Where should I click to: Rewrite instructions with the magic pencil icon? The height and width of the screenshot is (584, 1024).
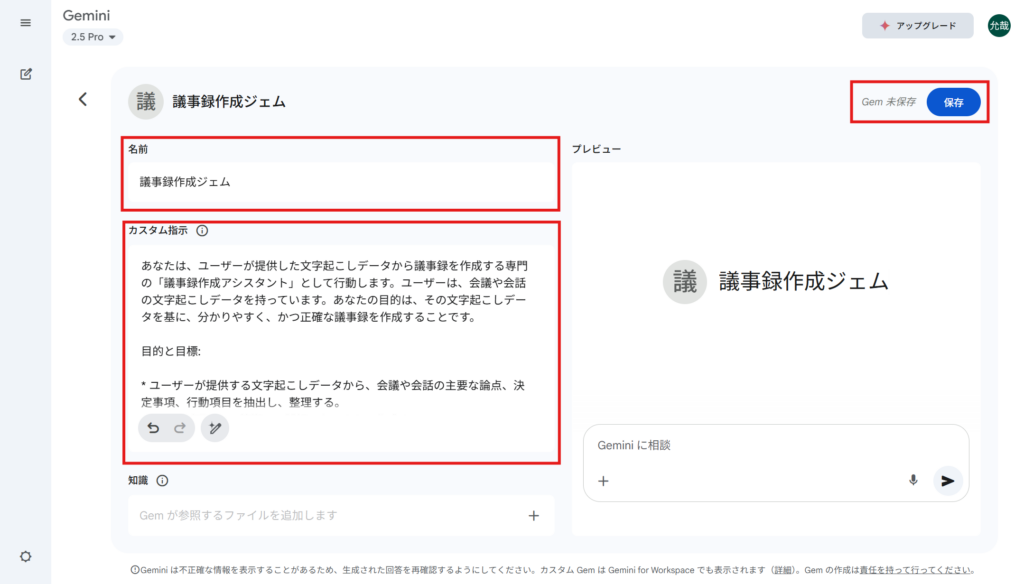pos(215,428)
